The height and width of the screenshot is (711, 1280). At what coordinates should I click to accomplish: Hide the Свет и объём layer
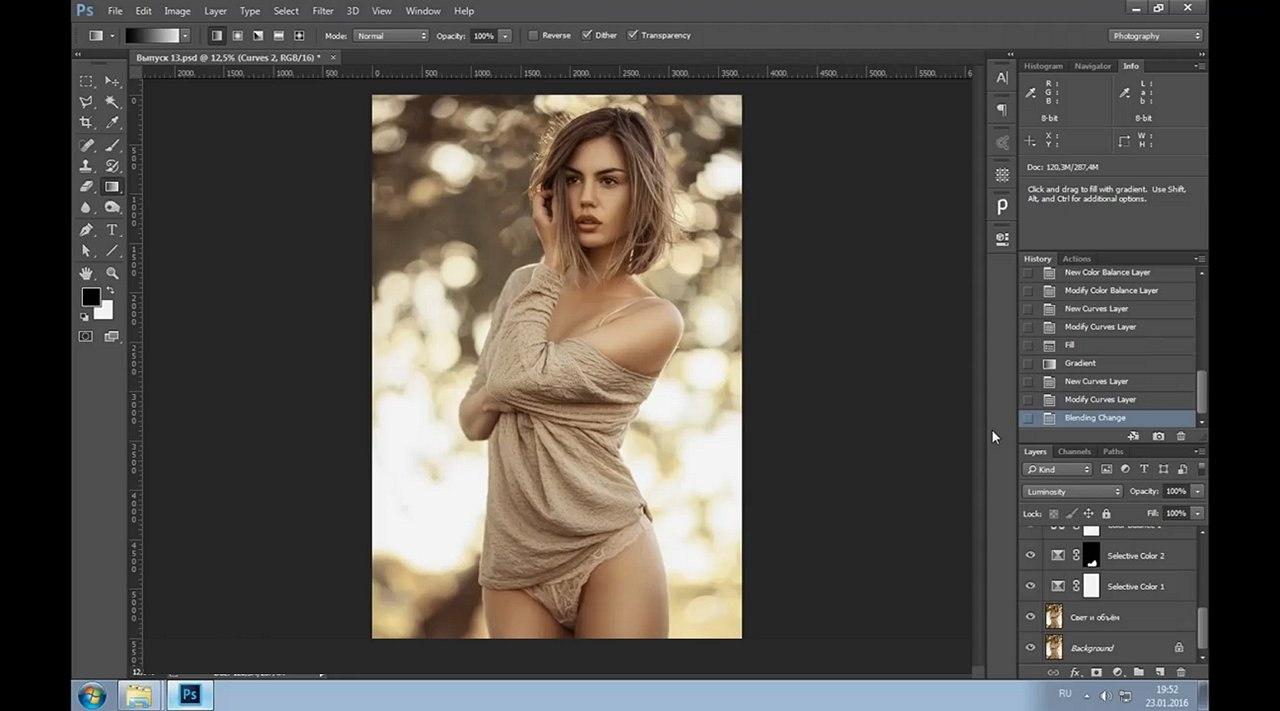click(1030, 617)
